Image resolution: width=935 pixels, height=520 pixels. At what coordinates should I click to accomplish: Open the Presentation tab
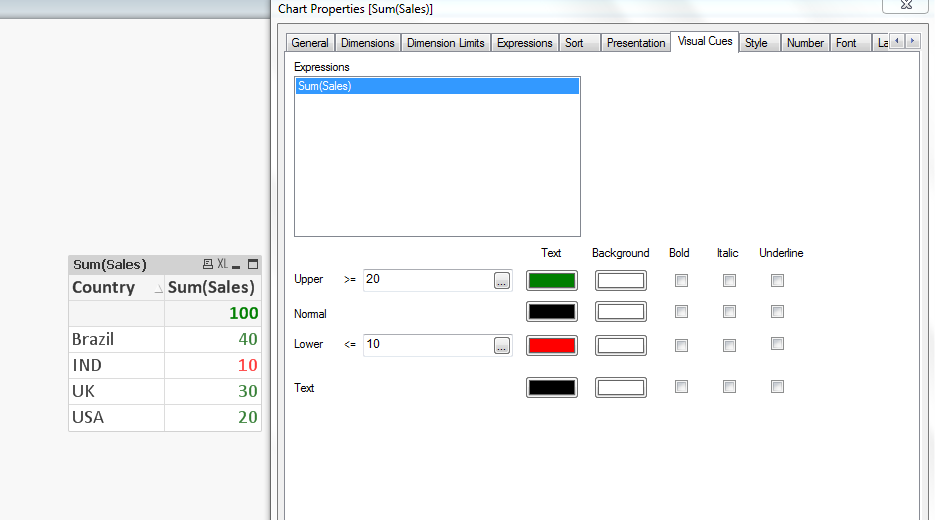pyautogui.click(x=636, y=43)
